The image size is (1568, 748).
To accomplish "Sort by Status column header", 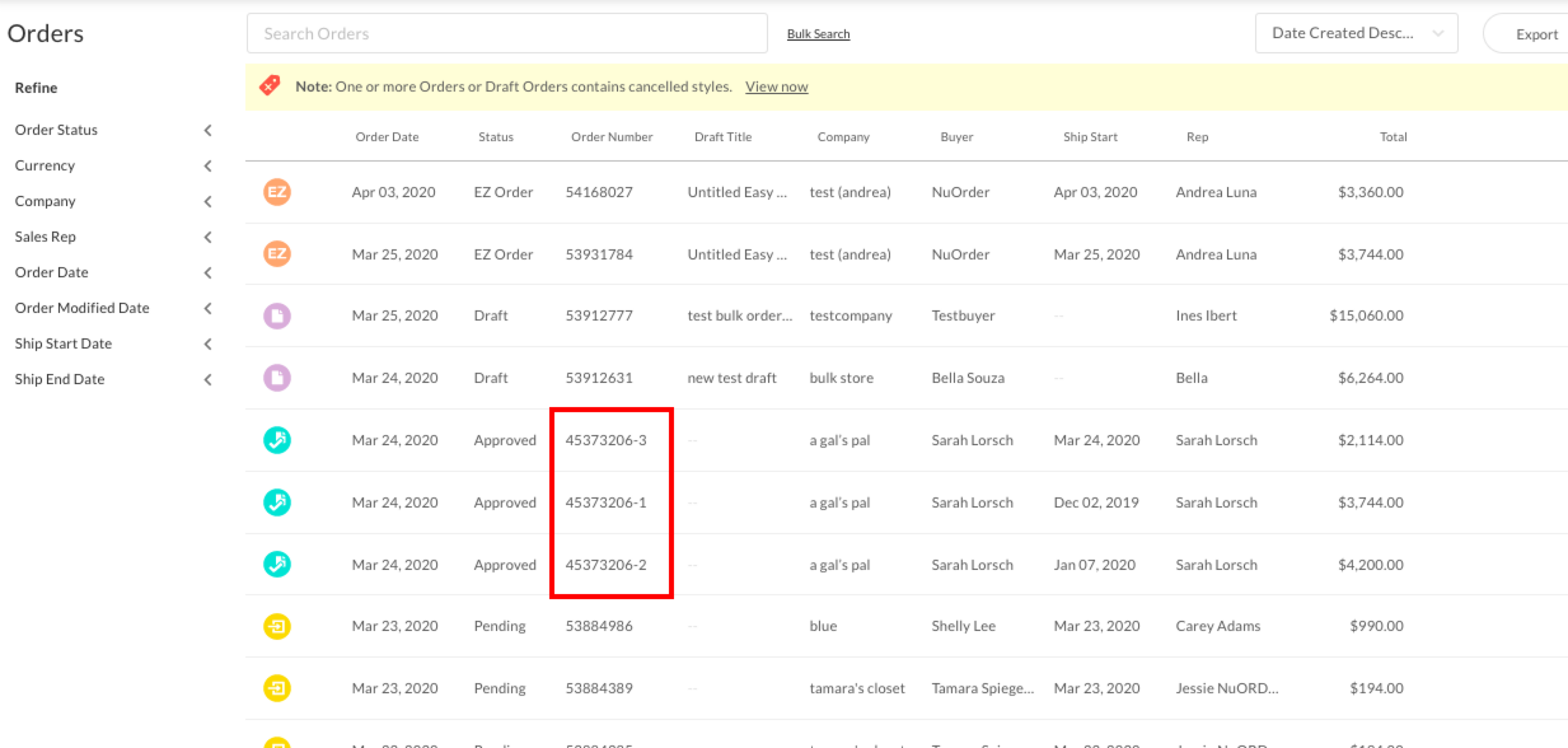I will tap(496, 137).
